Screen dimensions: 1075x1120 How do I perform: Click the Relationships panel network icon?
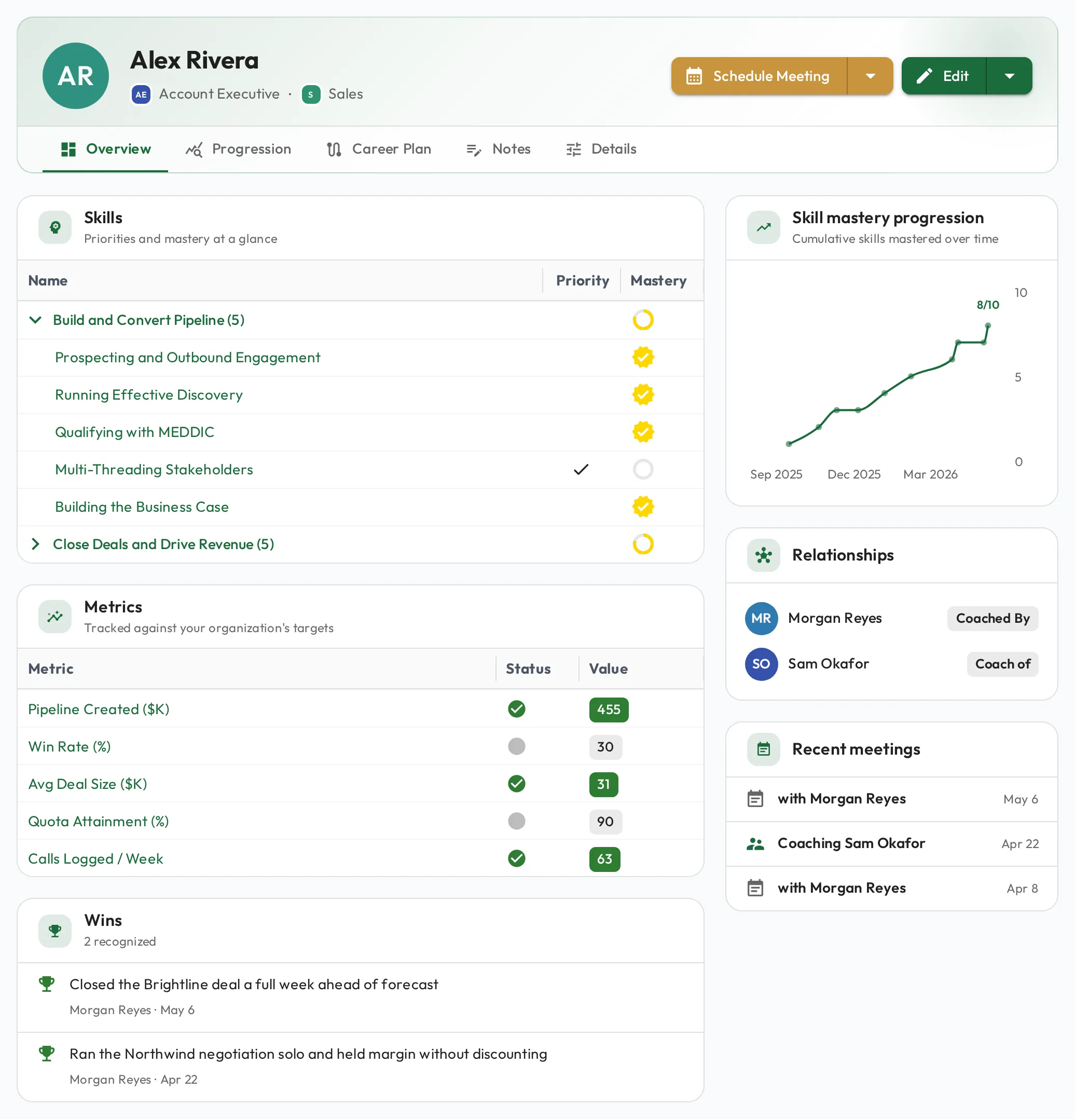[763, 555]
